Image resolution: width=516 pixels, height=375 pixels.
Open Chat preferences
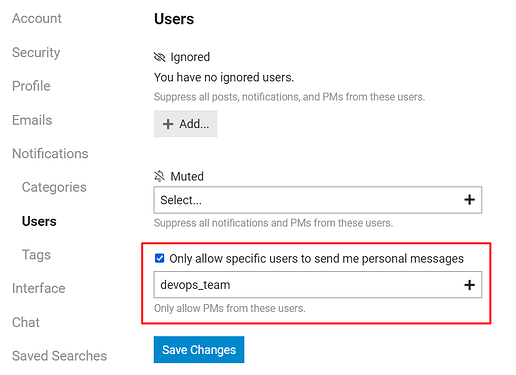[26, 322]
